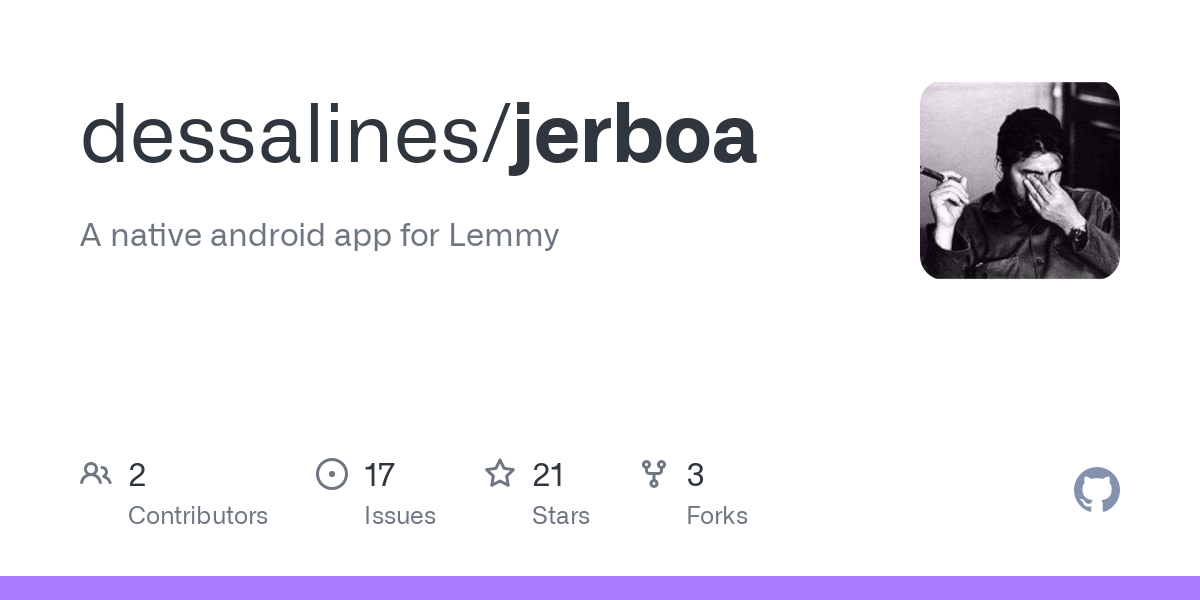The height and width of the screenshot is (600, 1200).
Task: Click the Forks label
Action: [717, 516]
